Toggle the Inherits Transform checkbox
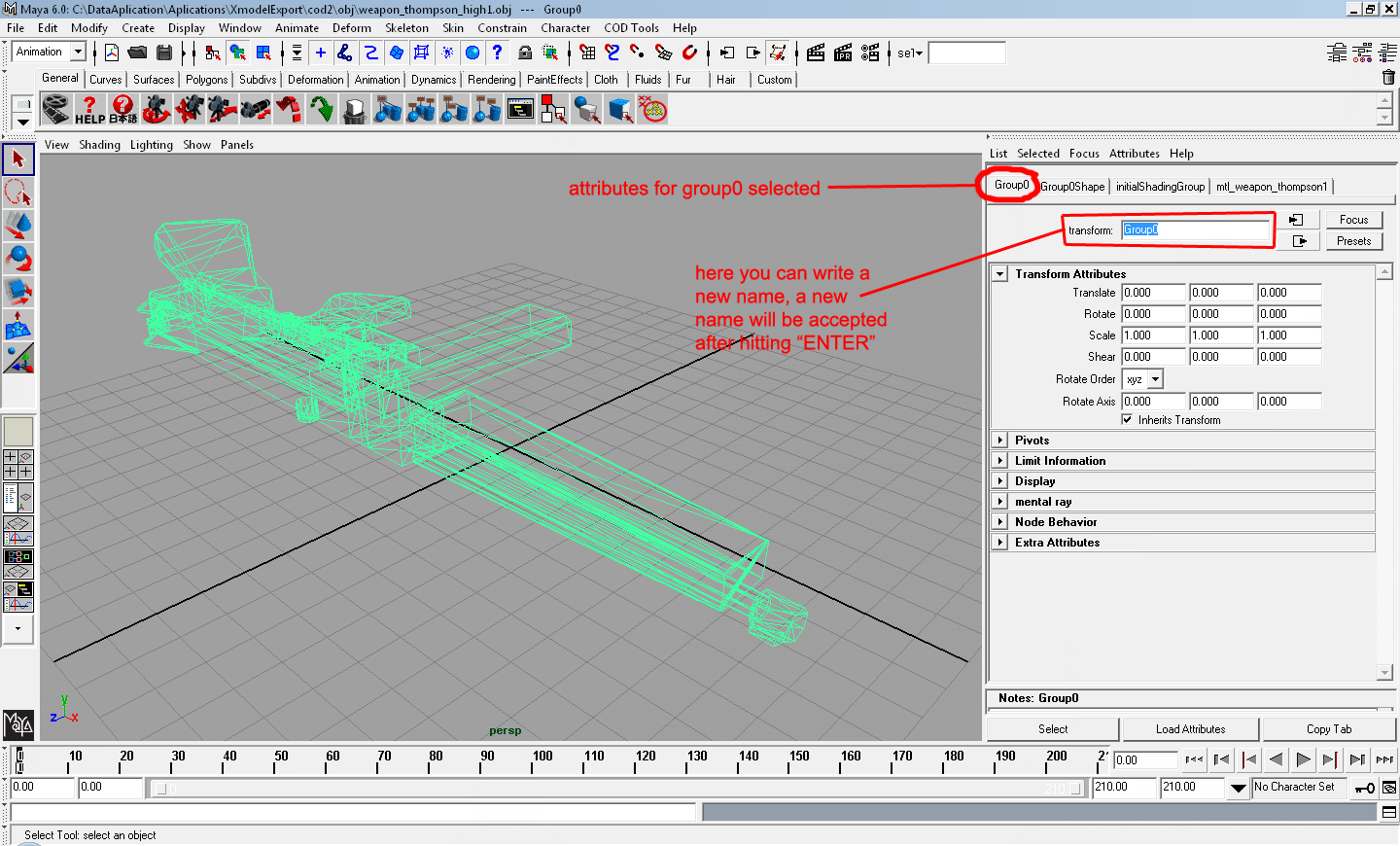Viewport: 1400px width, 846px height. (1127, 420)
